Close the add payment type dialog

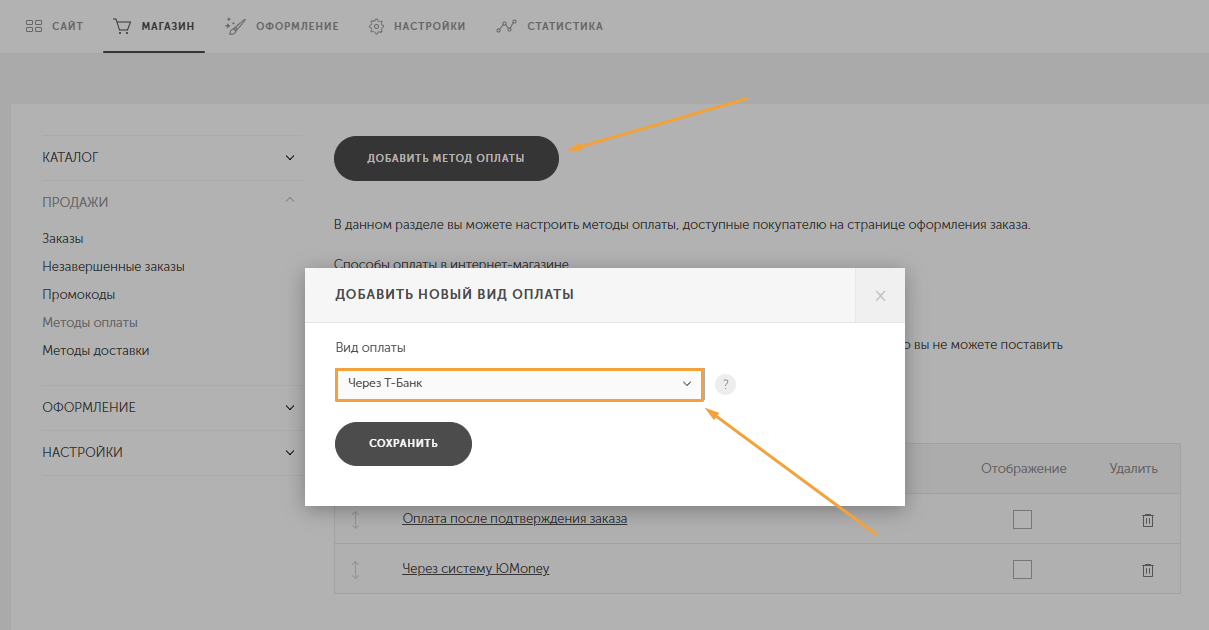click(x=880, y=296)
